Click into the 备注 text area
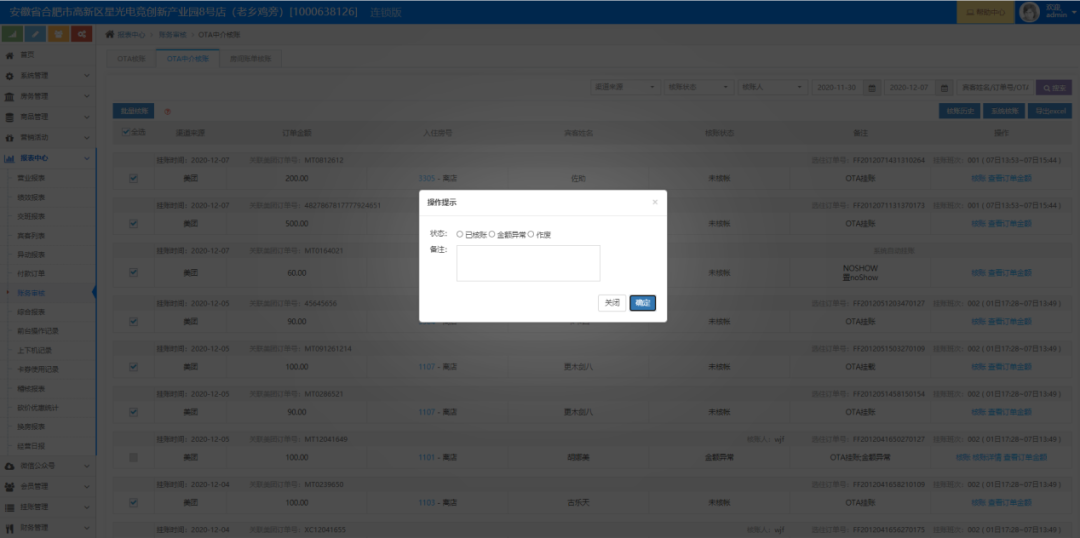The image size is (1080, 538). click(x=528, y=263)
